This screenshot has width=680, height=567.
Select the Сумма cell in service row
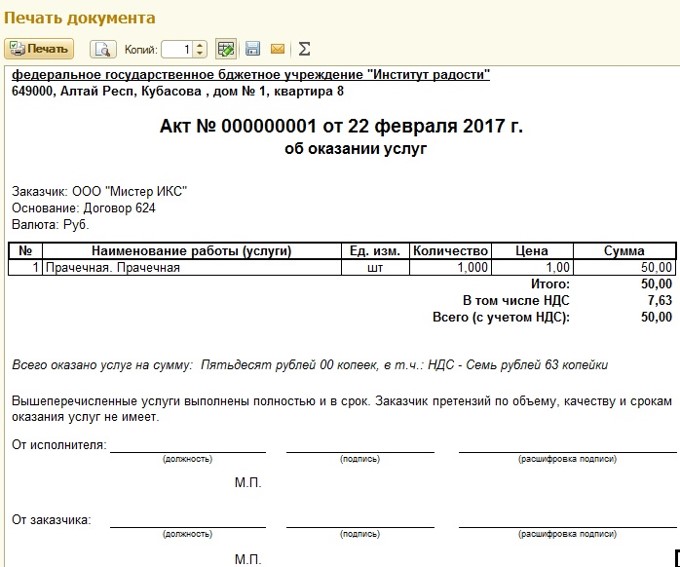[624, 267]
